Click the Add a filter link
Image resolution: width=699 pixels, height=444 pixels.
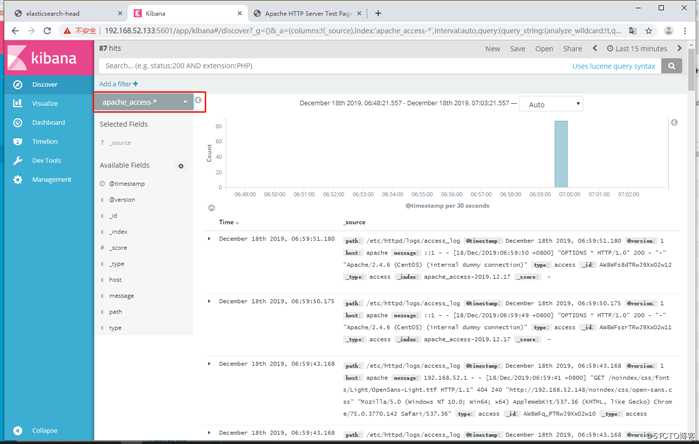click(x=119, y=84)
